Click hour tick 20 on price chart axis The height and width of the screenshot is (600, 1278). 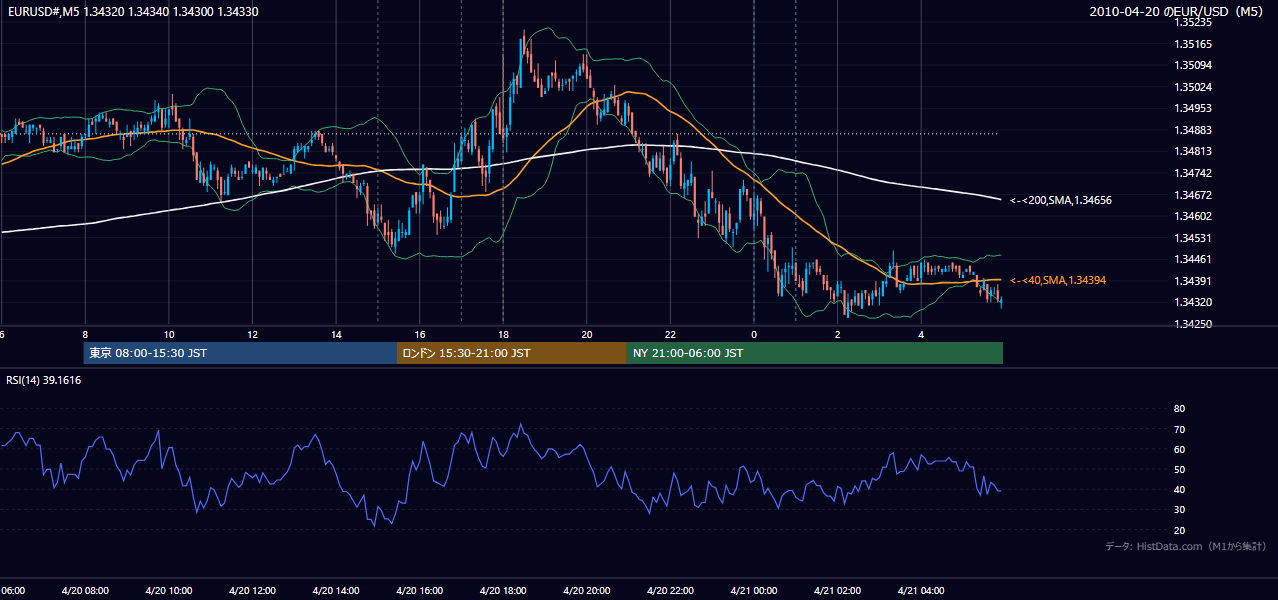[x=587, y=334]
